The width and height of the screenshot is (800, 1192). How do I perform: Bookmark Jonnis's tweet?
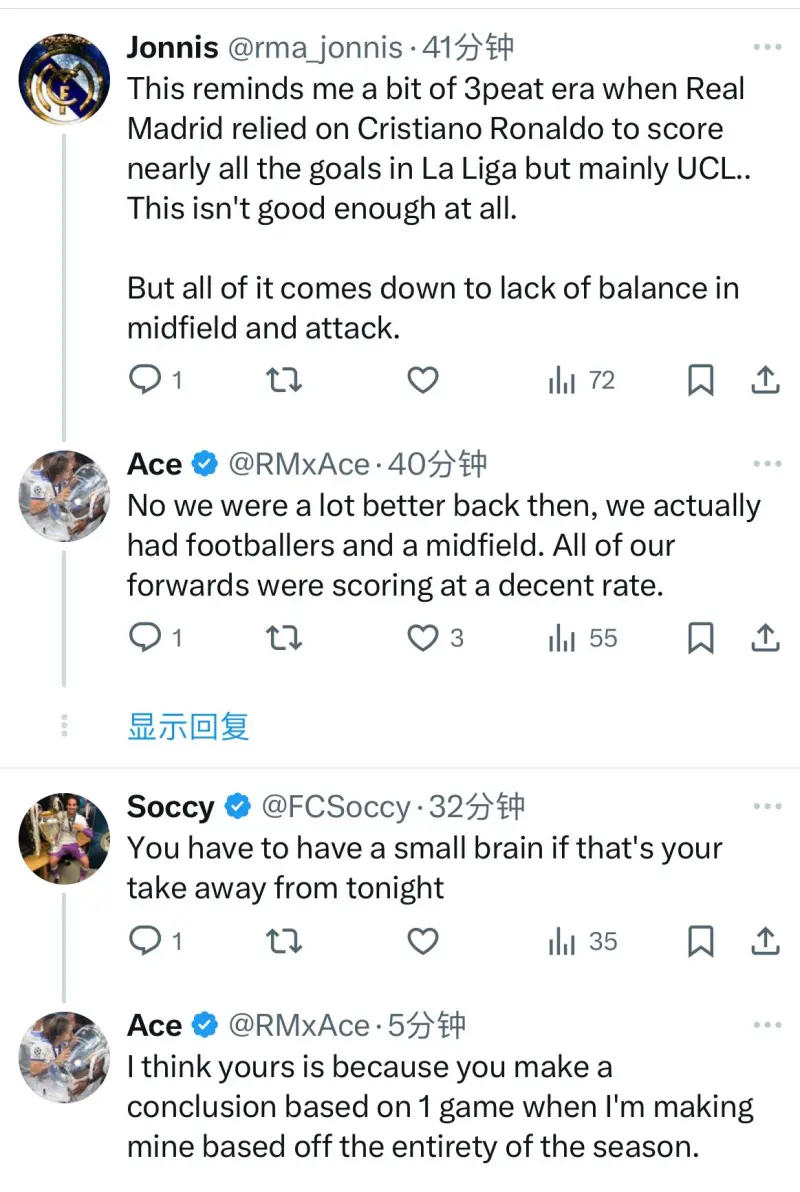click(x=701, y=380)
